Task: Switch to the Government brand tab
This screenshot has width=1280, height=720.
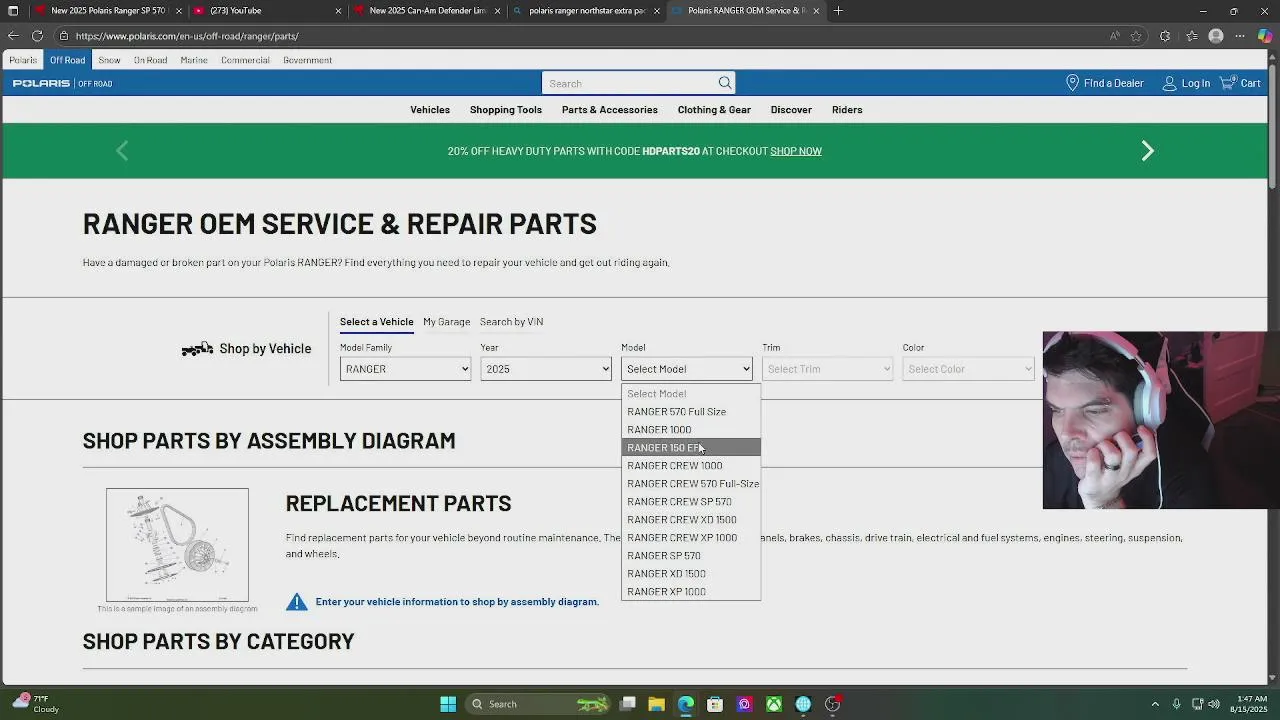Action: pos(307,60)
